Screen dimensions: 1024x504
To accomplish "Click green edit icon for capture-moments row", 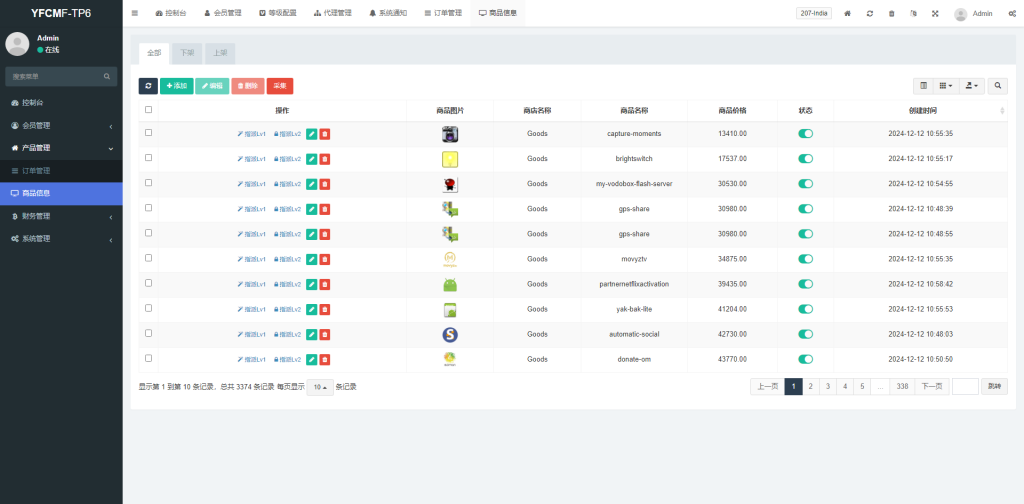I will click(311, 133).
